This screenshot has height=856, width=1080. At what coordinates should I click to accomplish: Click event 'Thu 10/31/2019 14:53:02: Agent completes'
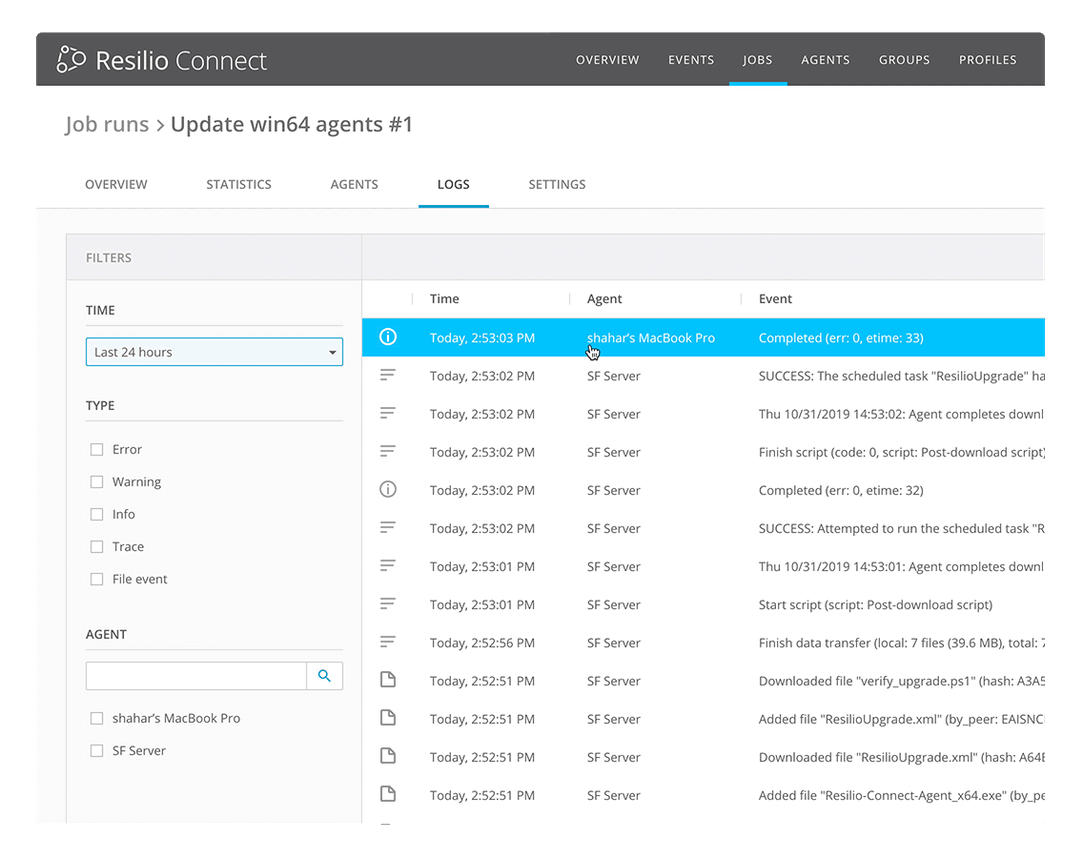tap(901, 414)
